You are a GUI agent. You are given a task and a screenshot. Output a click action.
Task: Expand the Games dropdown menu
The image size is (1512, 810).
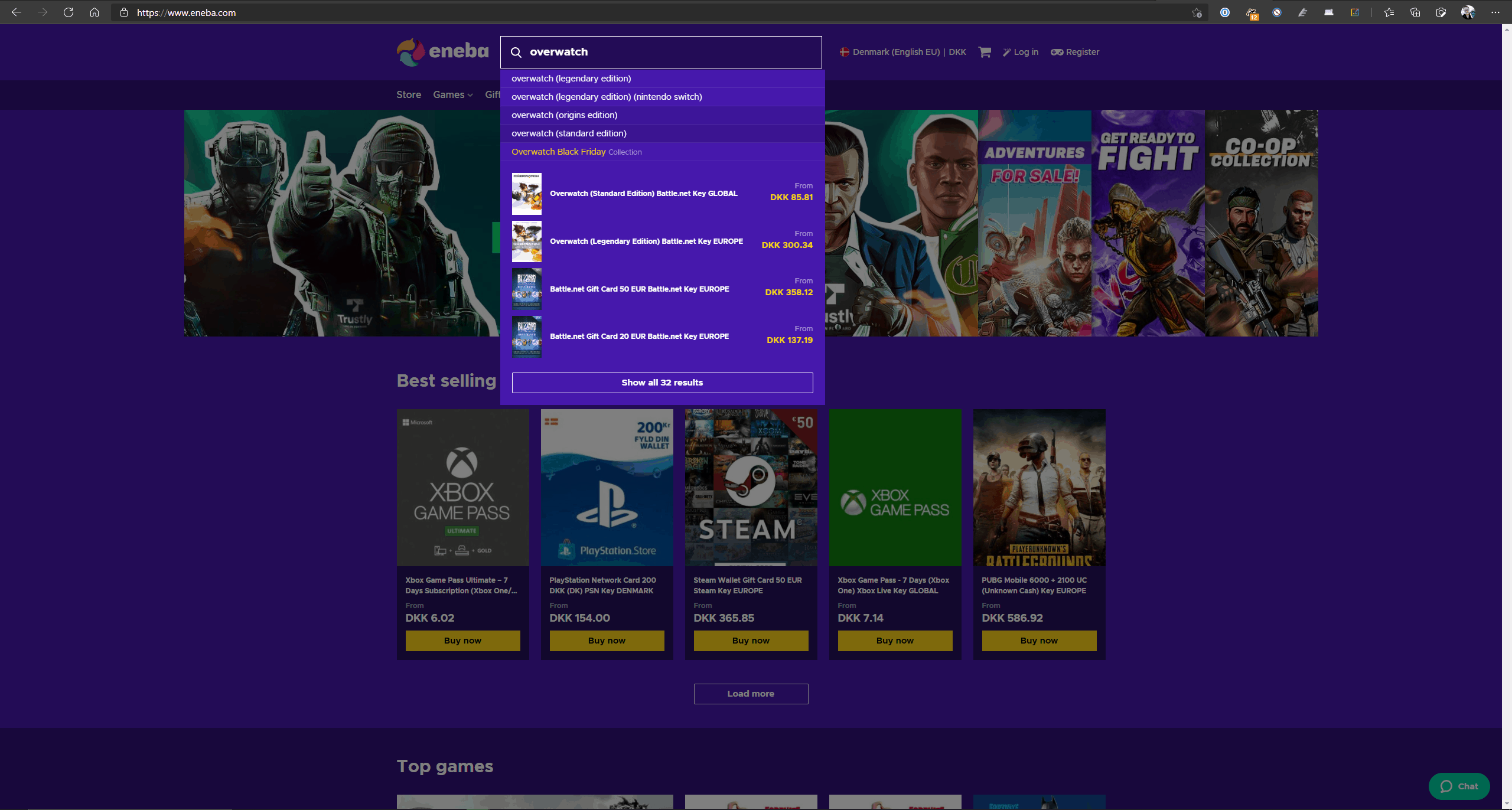coord(453,94)
